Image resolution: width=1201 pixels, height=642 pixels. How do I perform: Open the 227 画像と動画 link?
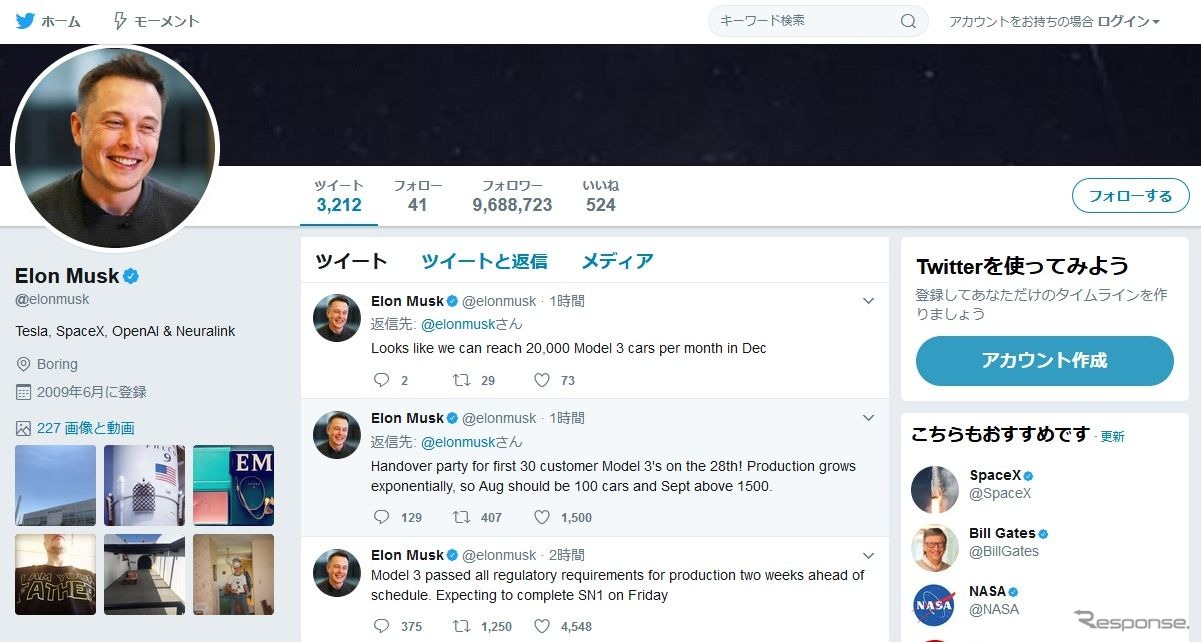tap(85, 428)
